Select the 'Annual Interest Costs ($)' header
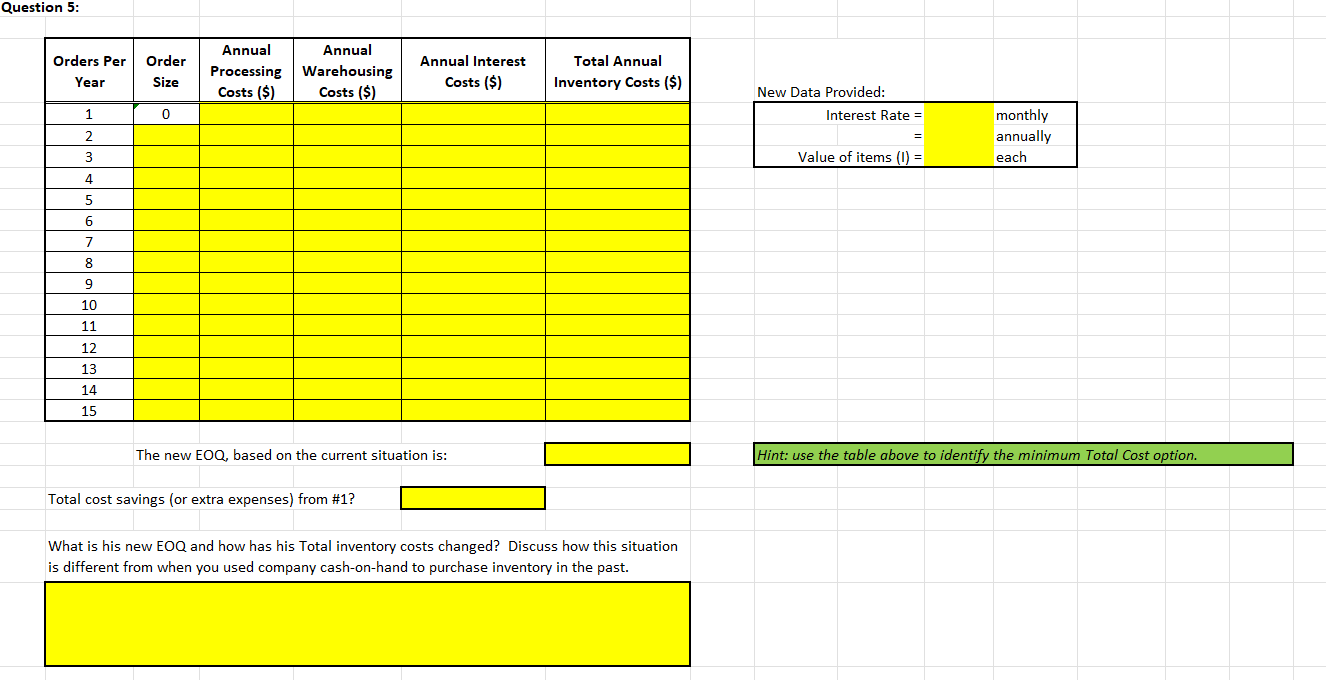Viewport: 1326px width, 680px height. click(x=473, y=71)
